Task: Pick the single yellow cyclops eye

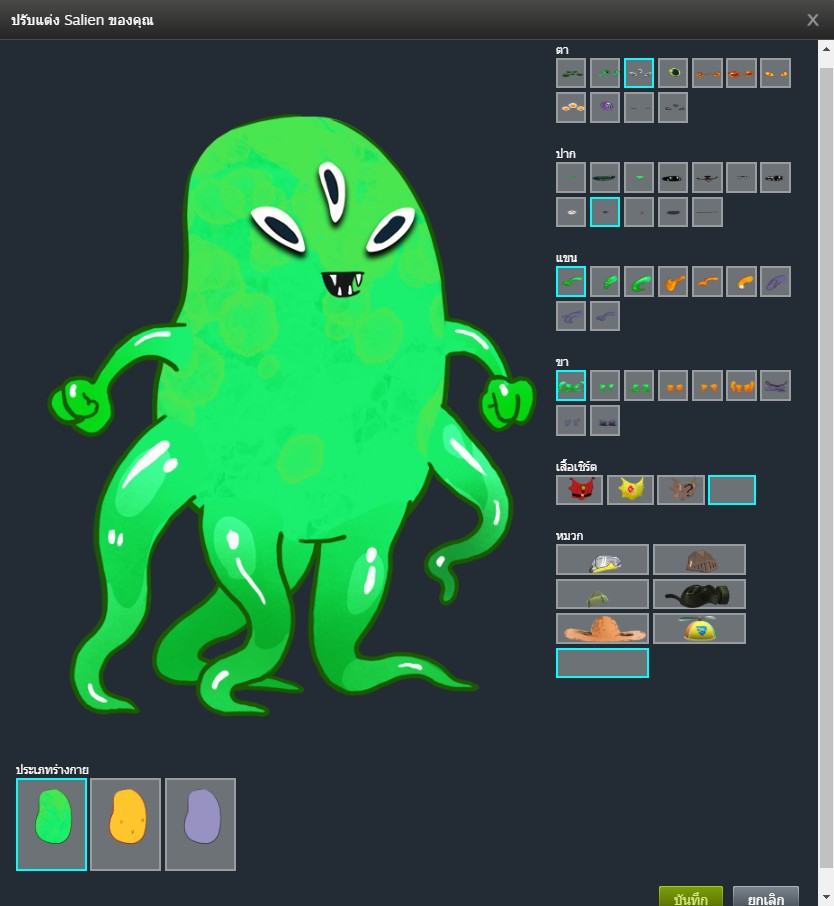Action: point(673,73)
